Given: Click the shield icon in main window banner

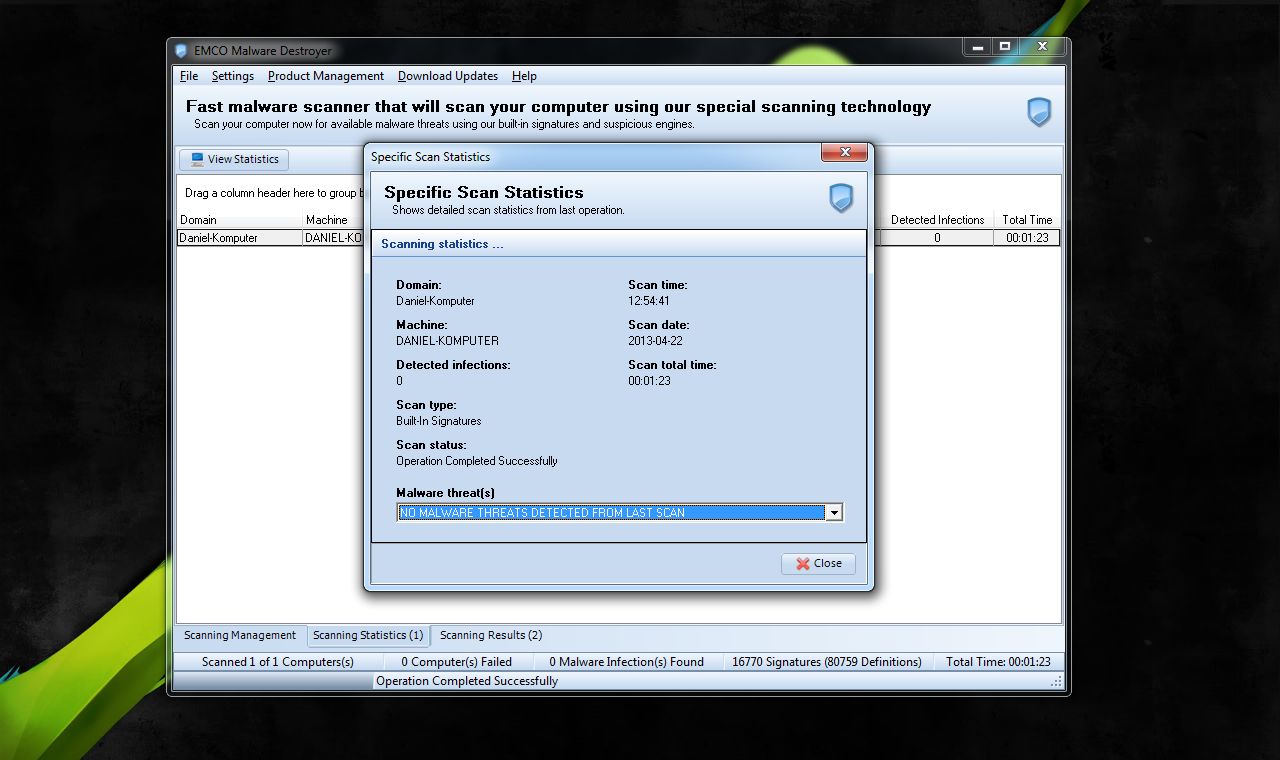Looking at the screenshot, I should (1039, 112).
